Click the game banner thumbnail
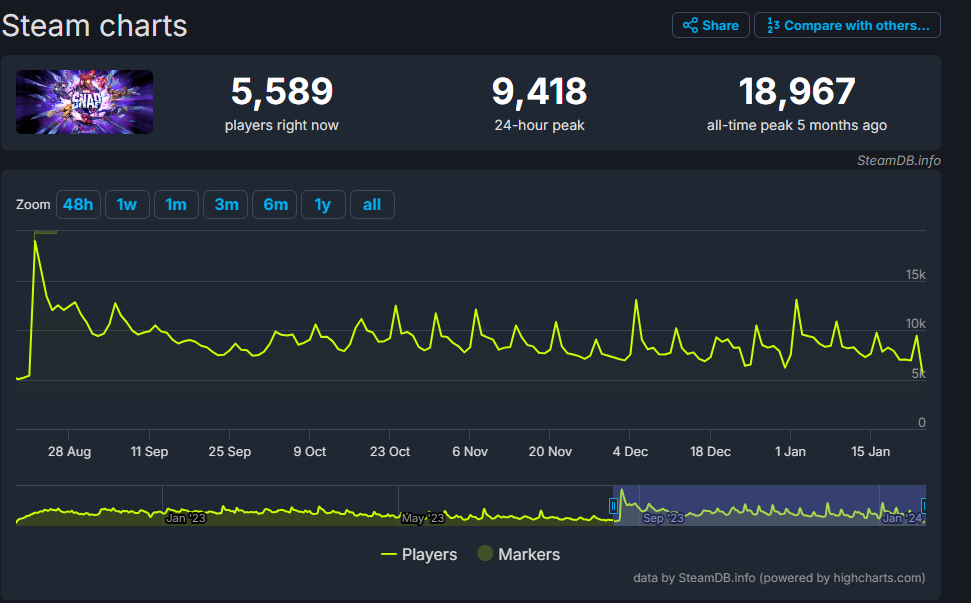This screenshot has width=971, height=603. tap(84, 102)
